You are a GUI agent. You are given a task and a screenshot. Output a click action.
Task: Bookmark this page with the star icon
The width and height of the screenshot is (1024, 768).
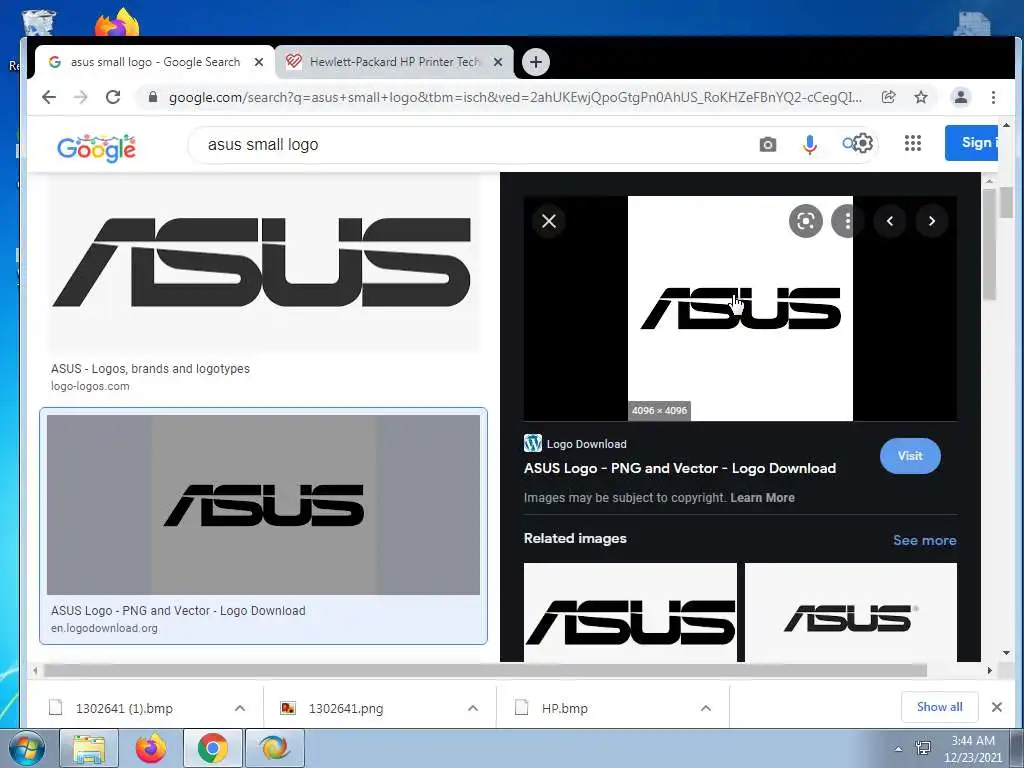pyautogui.click(x=921, y=97)
